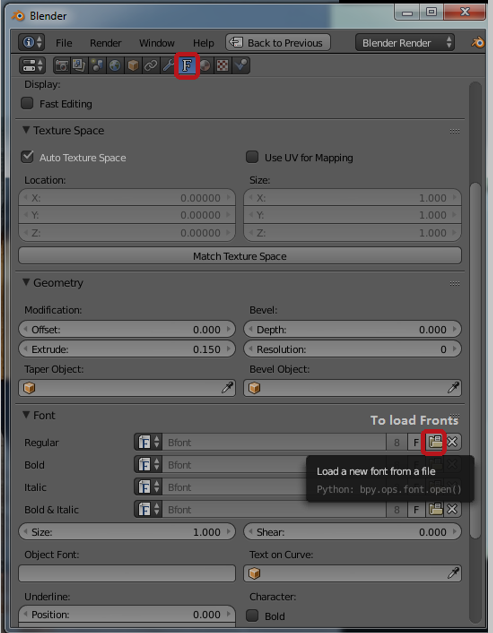
Task: Switch to the Render camera tab
Action: pyautogui.click(x=62, y=65)
